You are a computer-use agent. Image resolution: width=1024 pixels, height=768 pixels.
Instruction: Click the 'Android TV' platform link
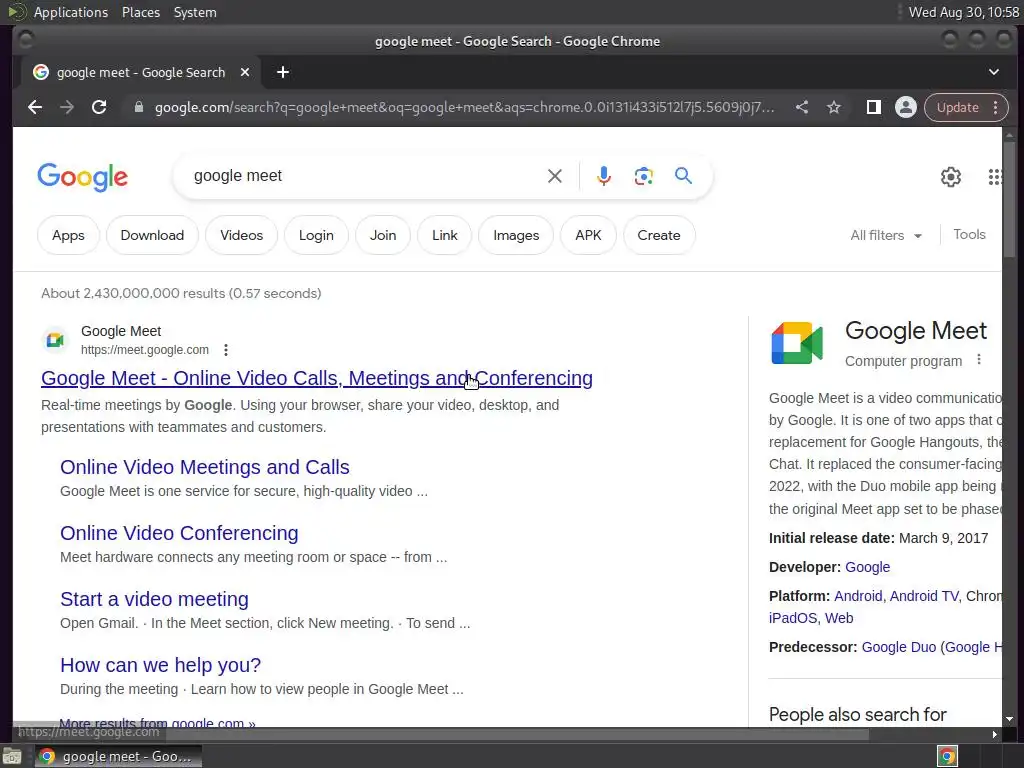coord(924,596)
